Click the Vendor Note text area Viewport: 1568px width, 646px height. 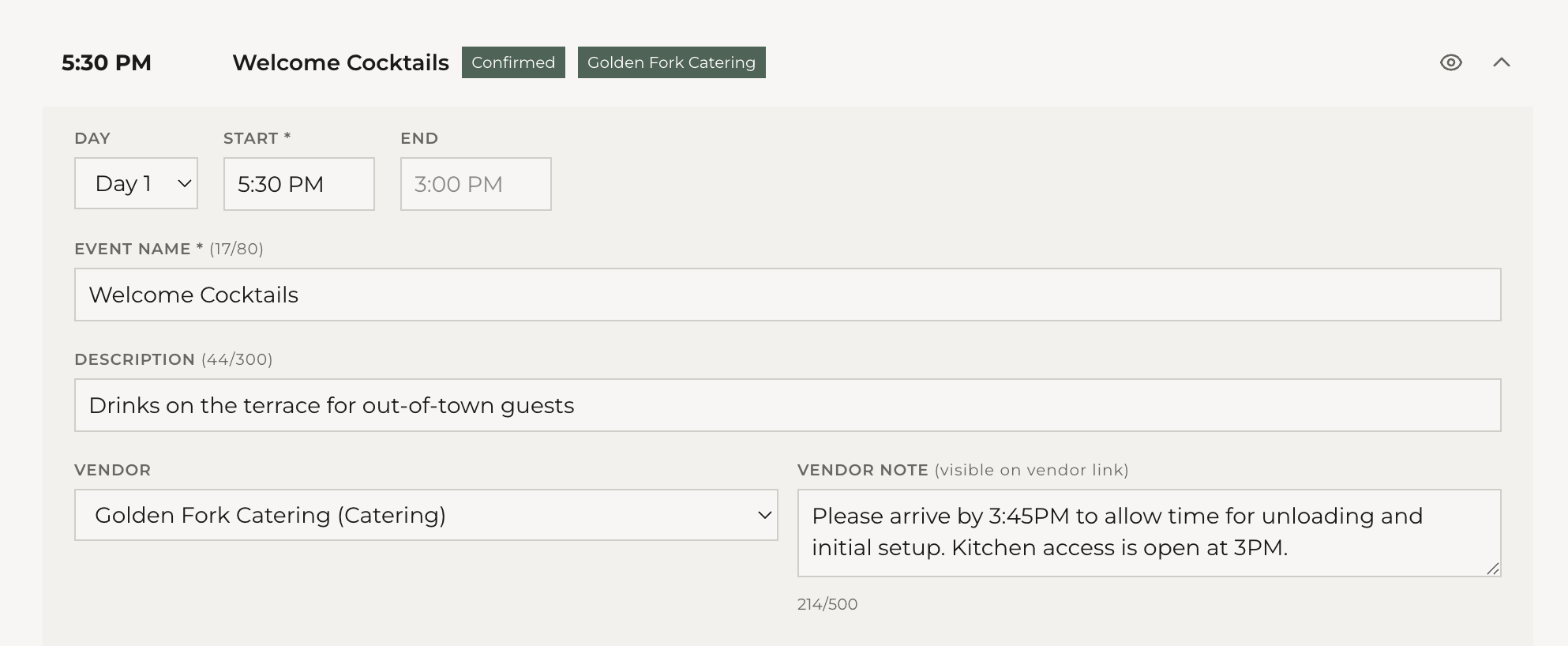(1148, 532)
